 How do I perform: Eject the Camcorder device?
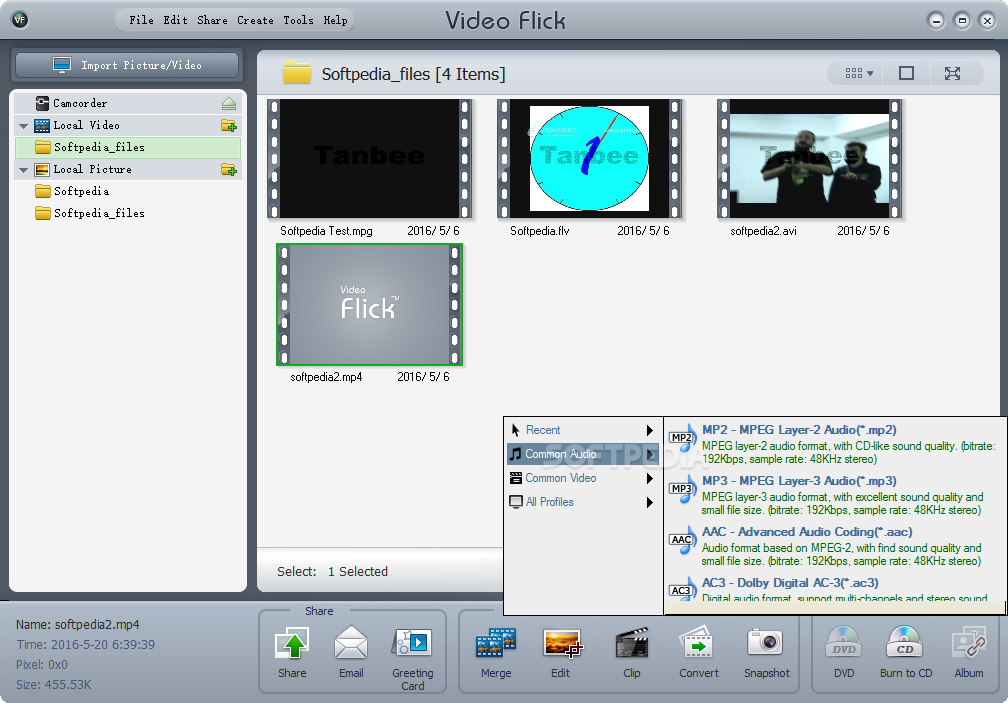pos(229,103)
